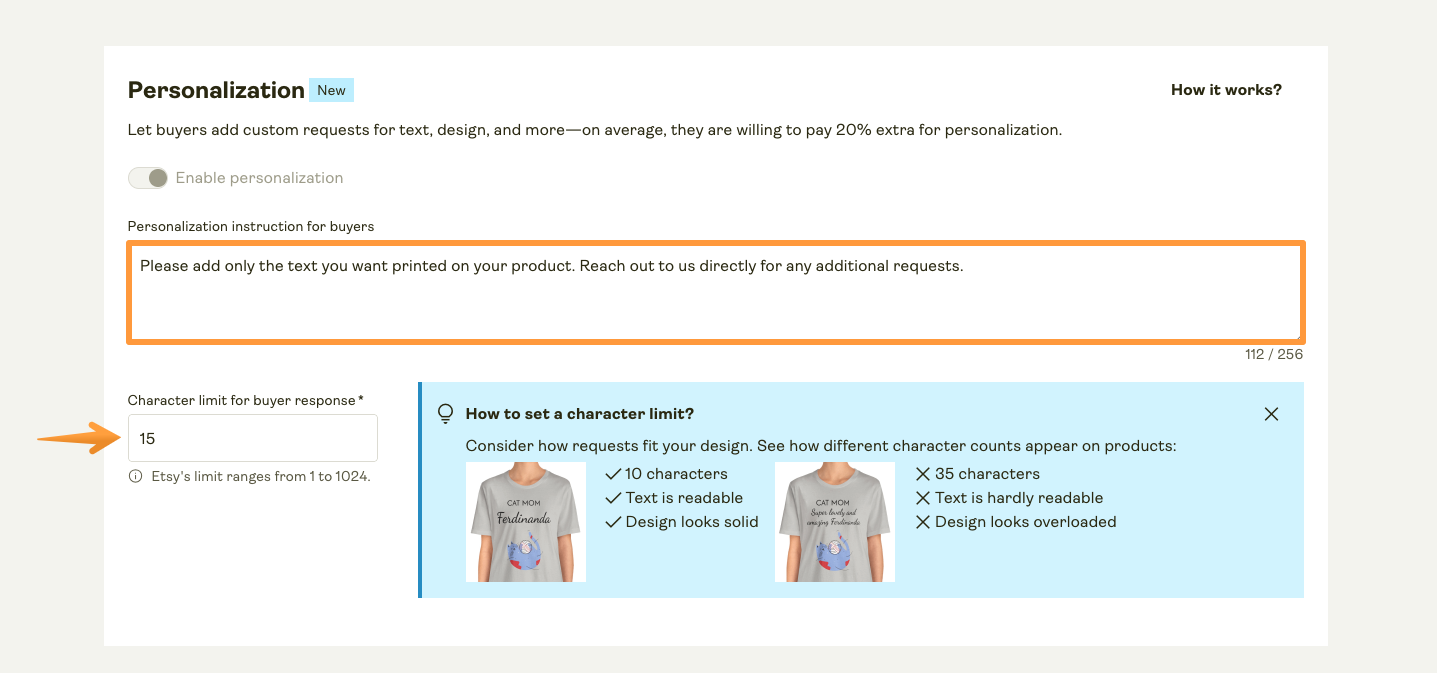Click the X mark beside "Design looks overloaded"

(922, 521)
